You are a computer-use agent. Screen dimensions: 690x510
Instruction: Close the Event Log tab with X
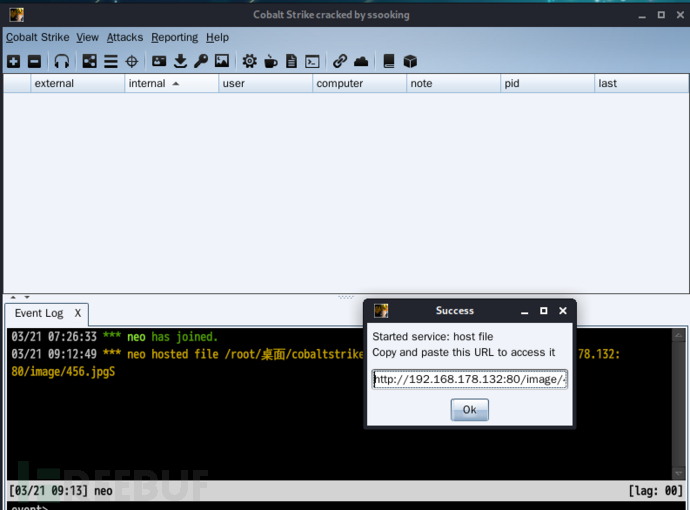[77, 313]
